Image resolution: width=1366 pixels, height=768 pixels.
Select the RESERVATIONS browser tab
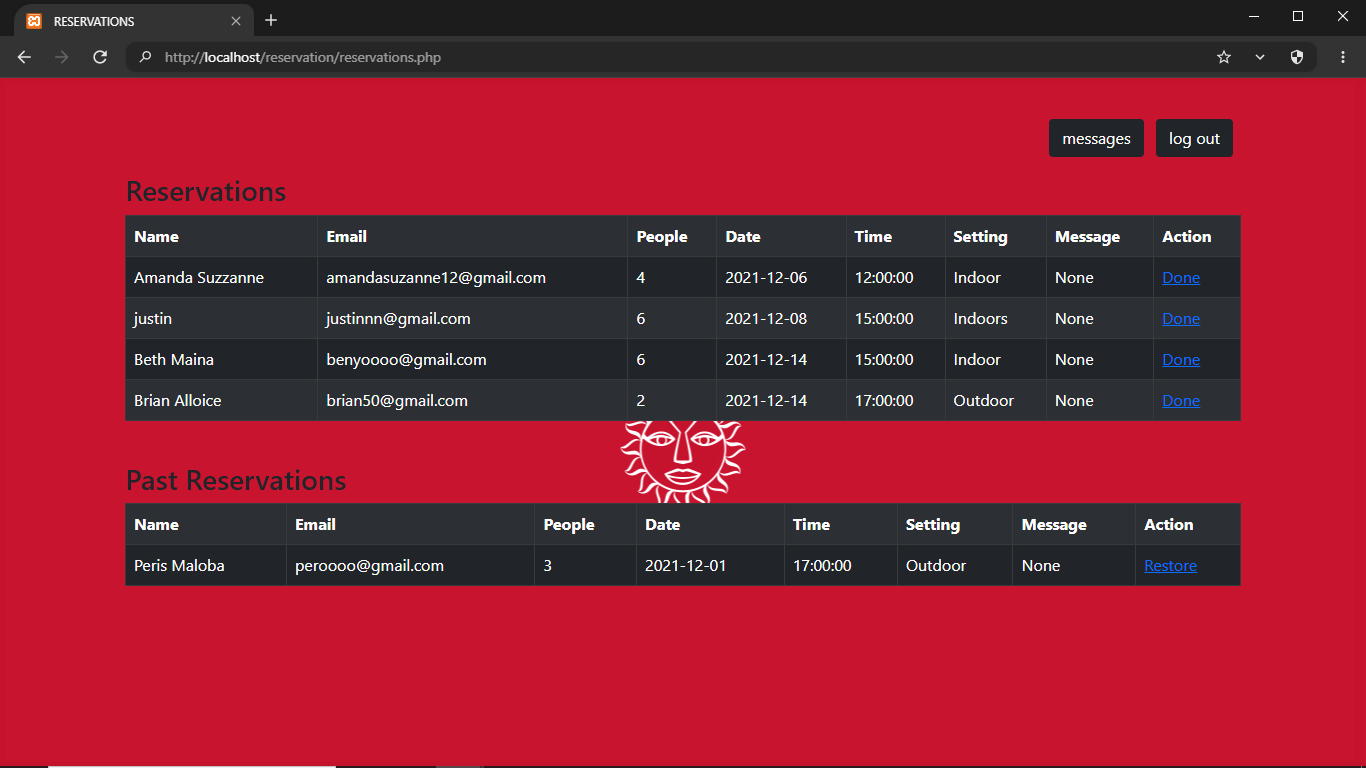134,21
